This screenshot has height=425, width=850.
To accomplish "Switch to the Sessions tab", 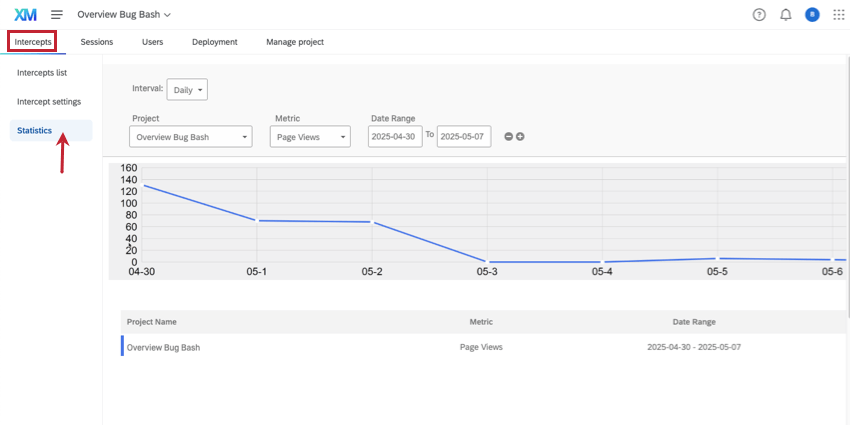I will pyautogui.click(x=97, y=42).
